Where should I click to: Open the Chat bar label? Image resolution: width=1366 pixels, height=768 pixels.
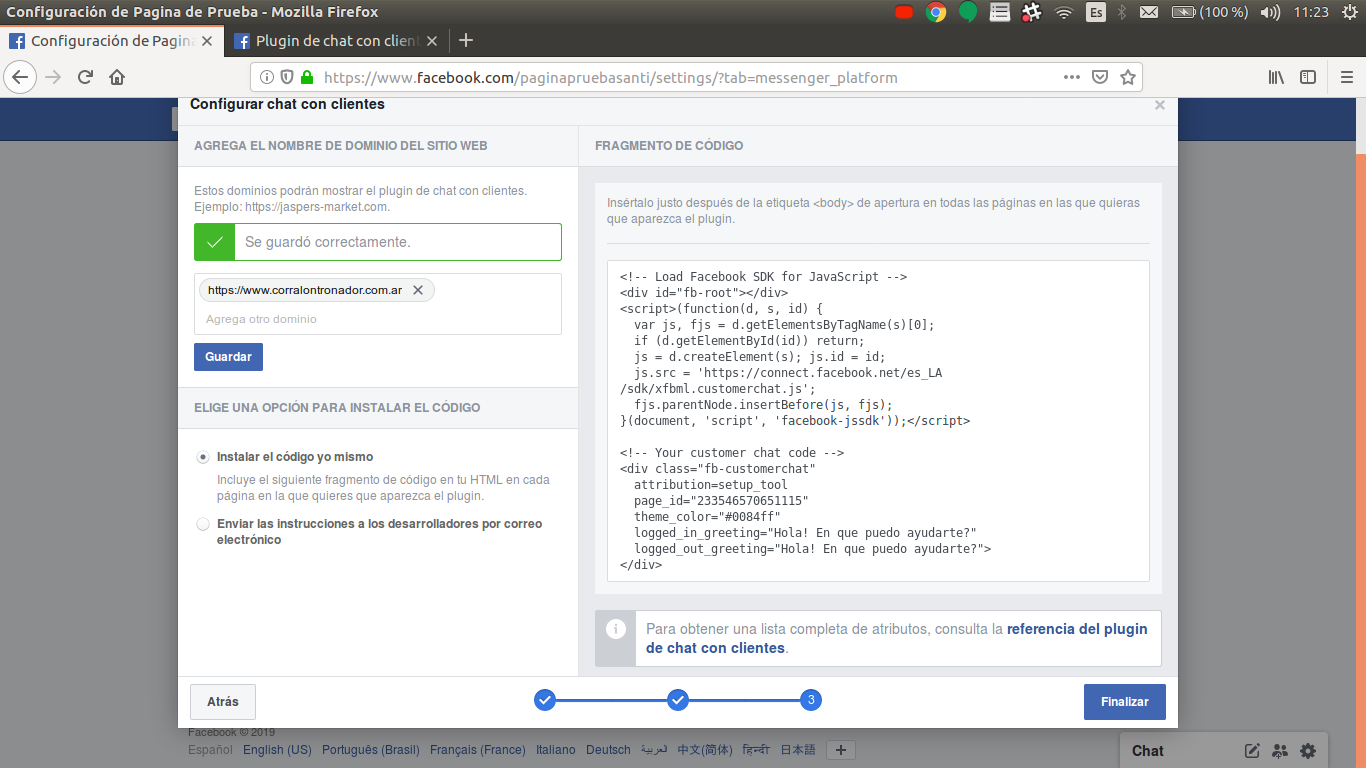tap(1148, 751)
